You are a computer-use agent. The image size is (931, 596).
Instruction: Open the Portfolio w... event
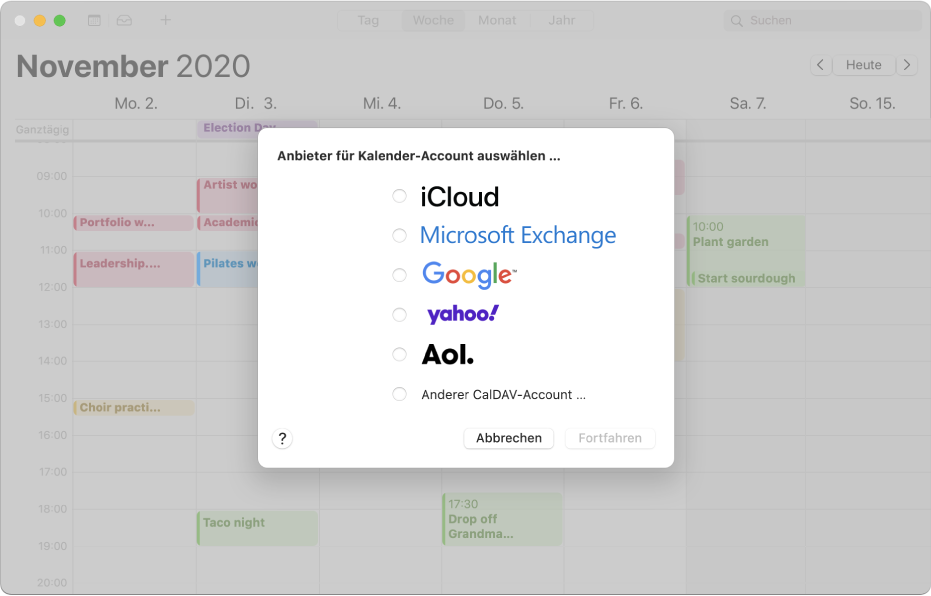click(134, 223)
